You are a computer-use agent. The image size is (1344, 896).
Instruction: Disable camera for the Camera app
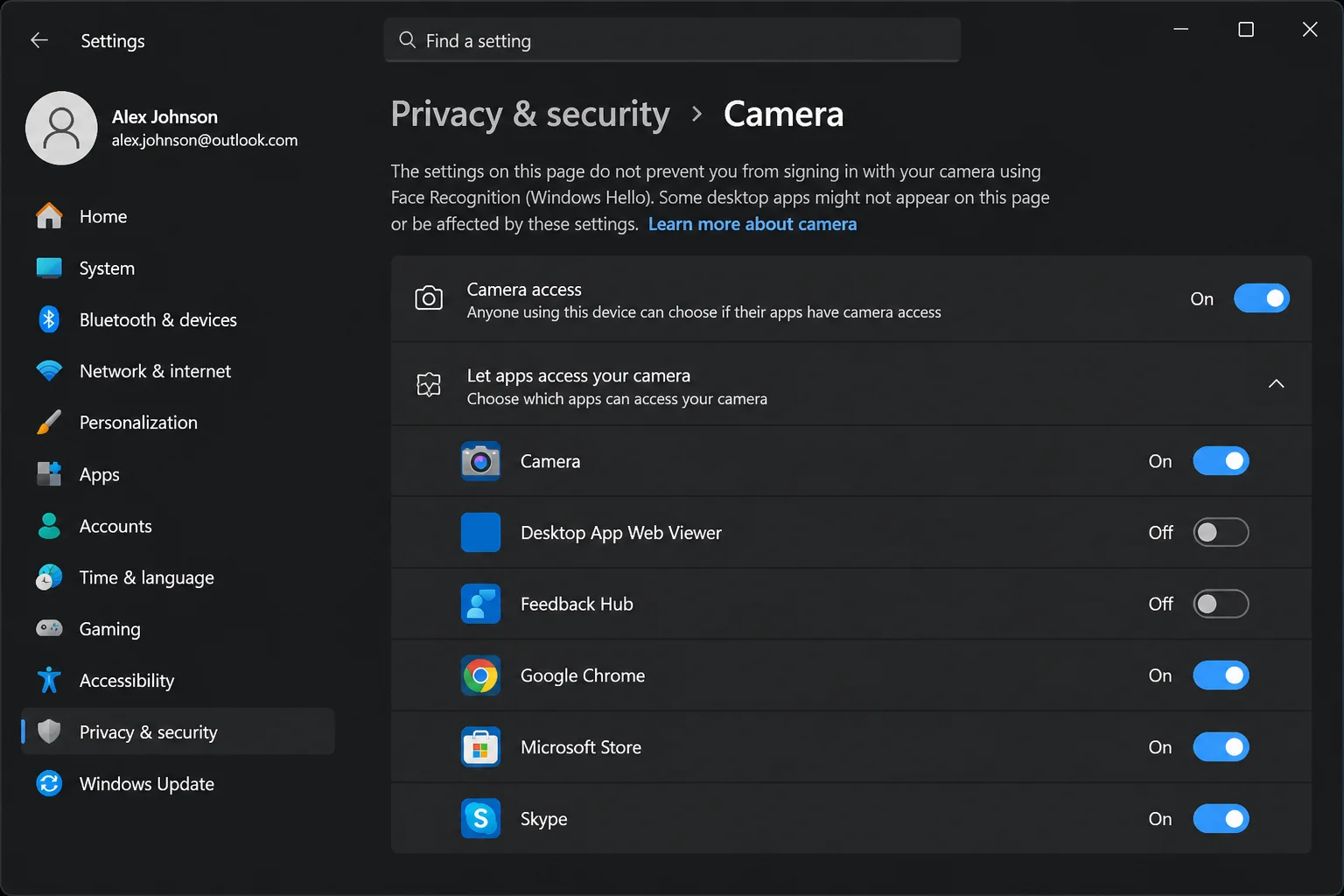[1221, 461]
